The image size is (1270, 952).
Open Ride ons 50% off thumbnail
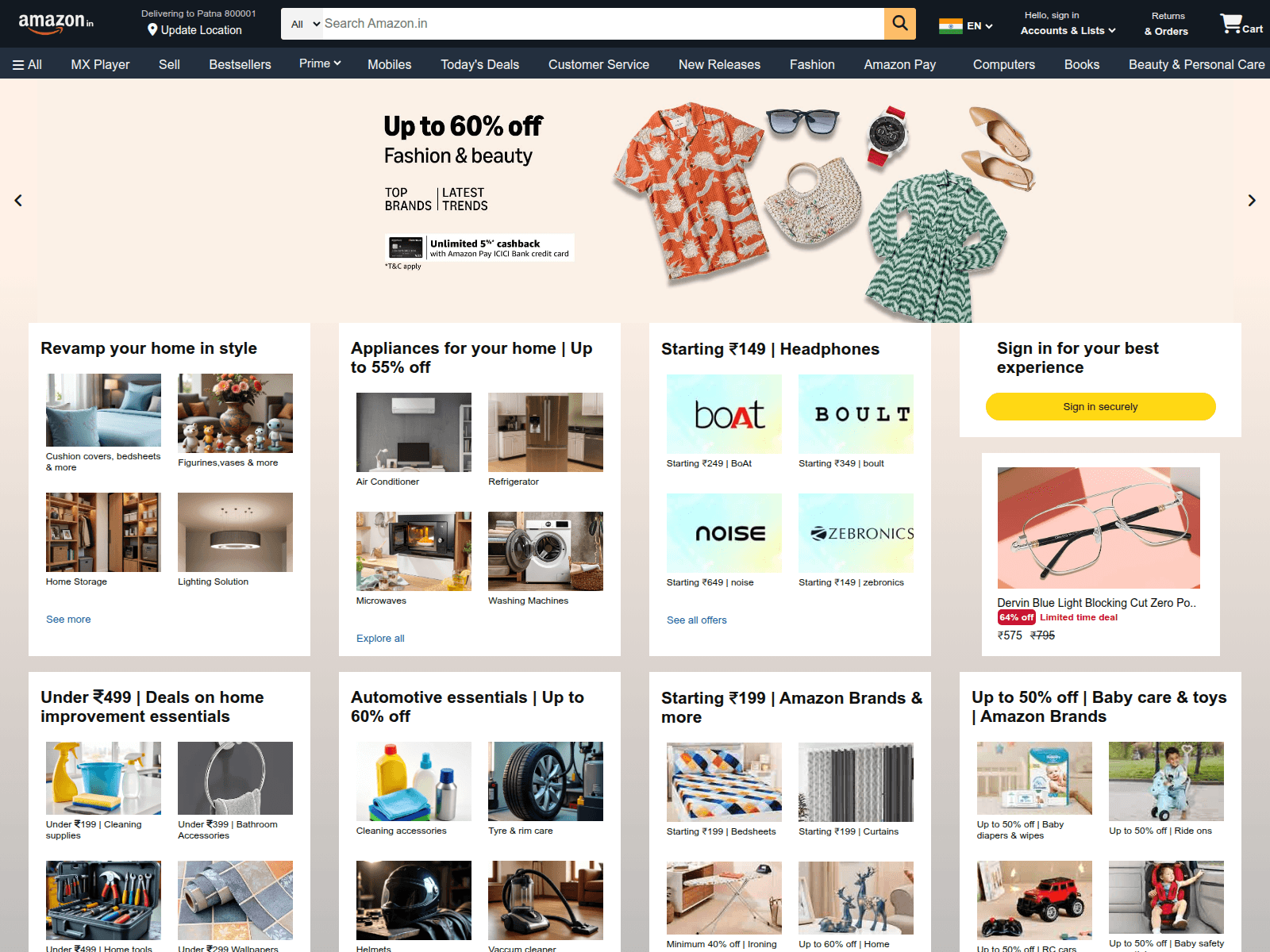pos(1166,781)
